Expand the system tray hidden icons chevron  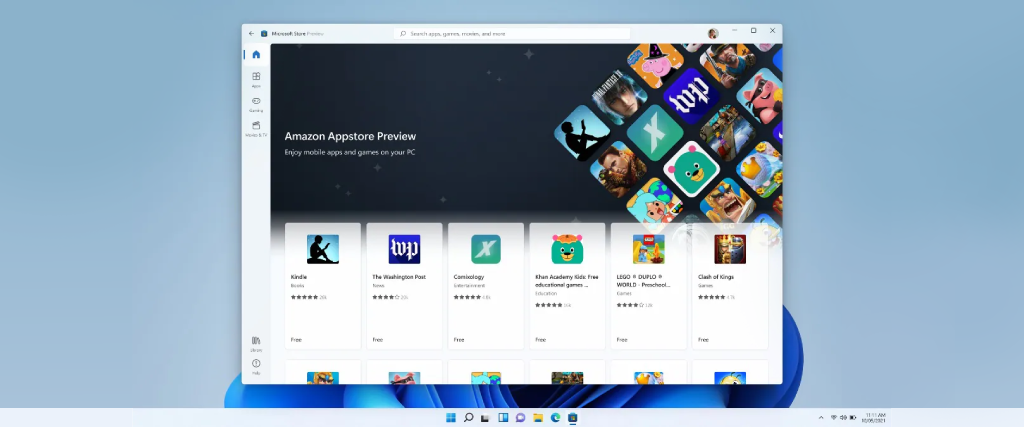pyautogui.click(x=821, y=418)
